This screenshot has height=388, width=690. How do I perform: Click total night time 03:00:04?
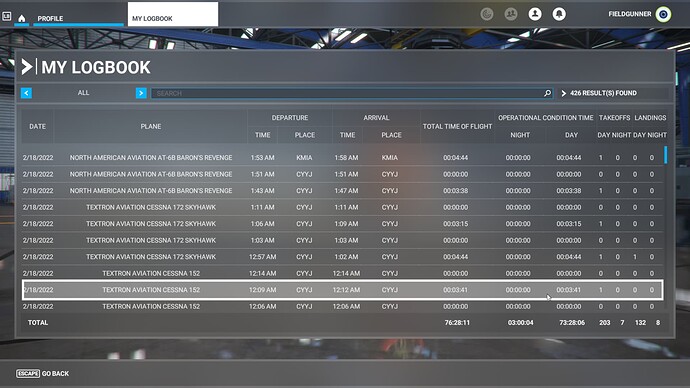click(x=520, y=322)
